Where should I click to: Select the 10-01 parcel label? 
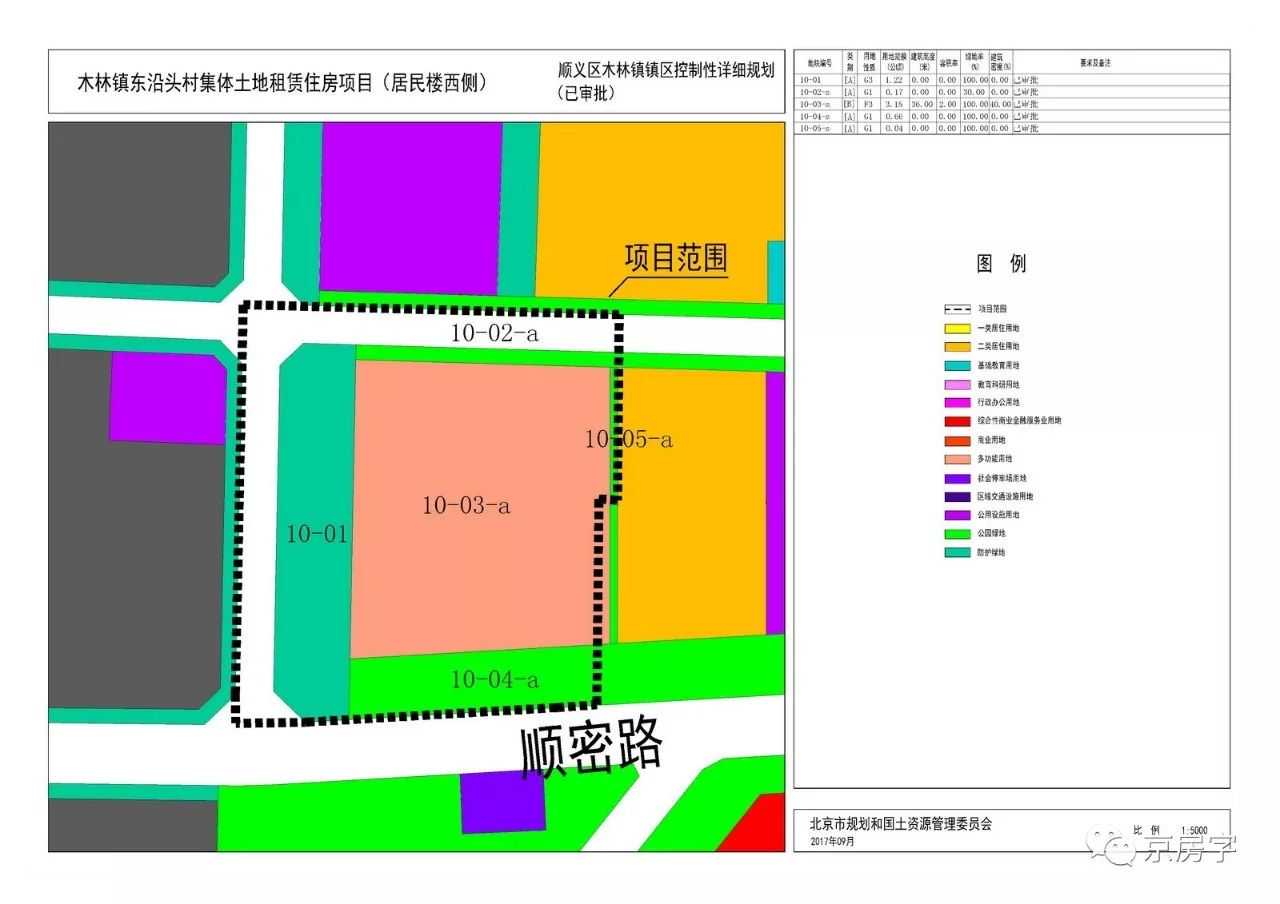316,535
